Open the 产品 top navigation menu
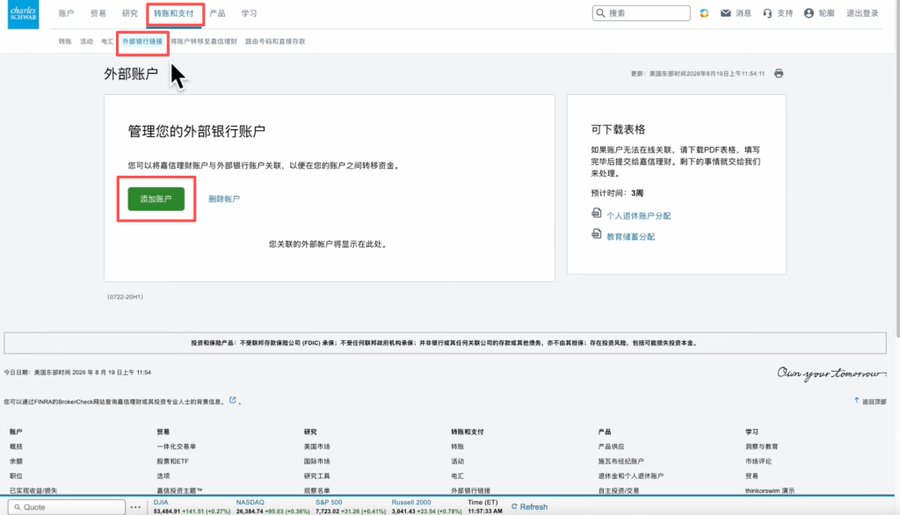The image size is (900, 515). pos(217,13)
